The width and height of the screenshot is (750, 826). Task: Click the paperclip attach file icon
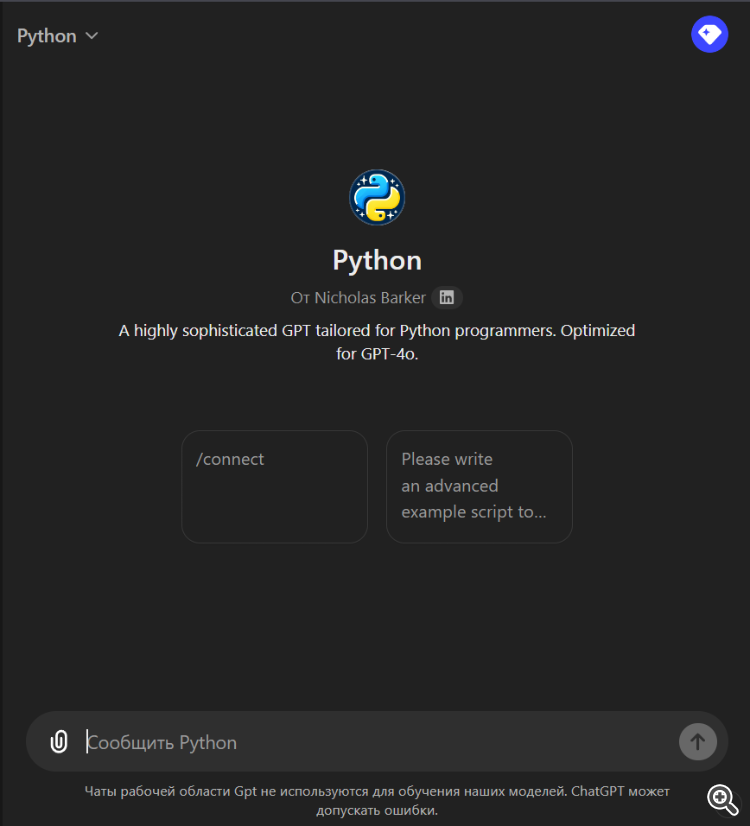[x=59, y=742]
